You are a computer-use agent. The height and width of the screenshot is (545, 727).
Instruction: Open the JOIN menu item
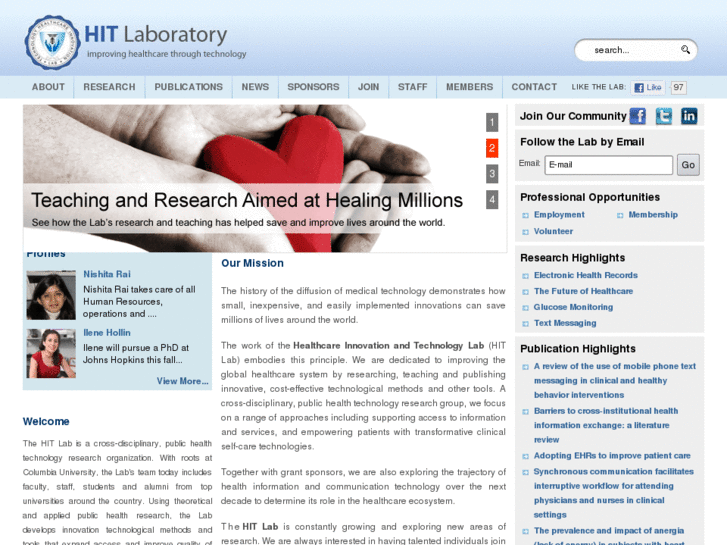pyautogui.click(x=369, y=87)
